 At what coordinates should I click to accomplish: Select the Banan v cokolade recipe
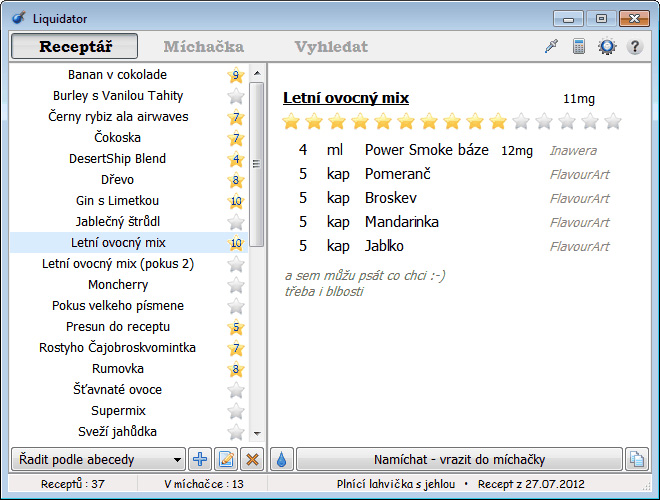117,74
